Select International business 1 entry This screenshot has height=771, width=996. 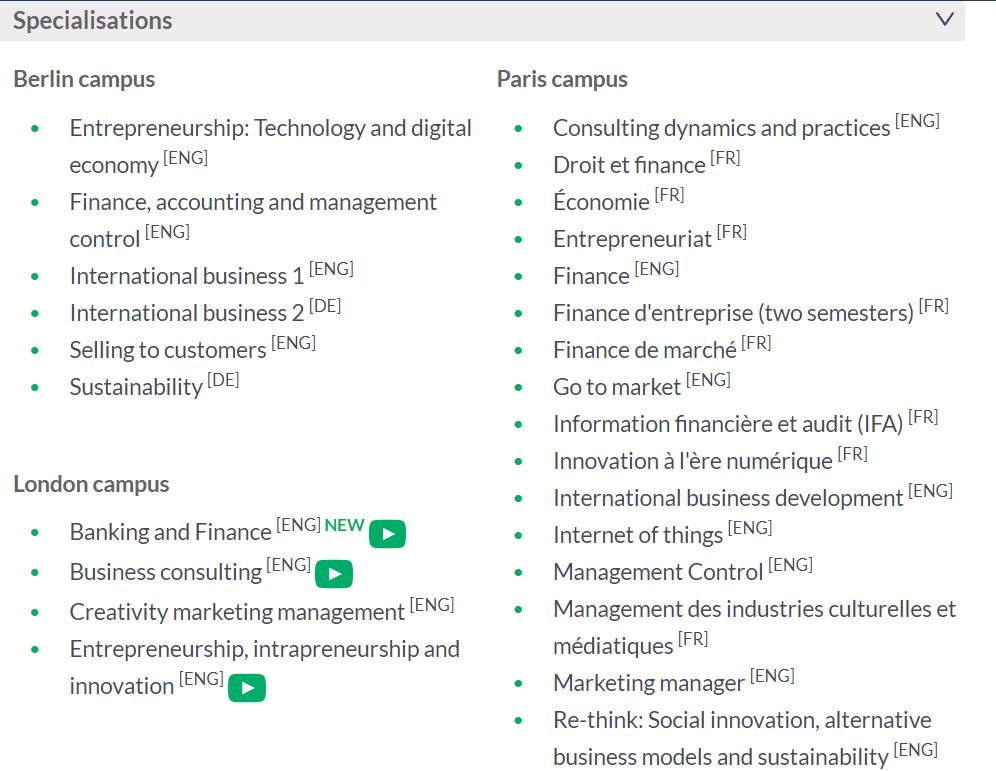(x=187, y=276)
